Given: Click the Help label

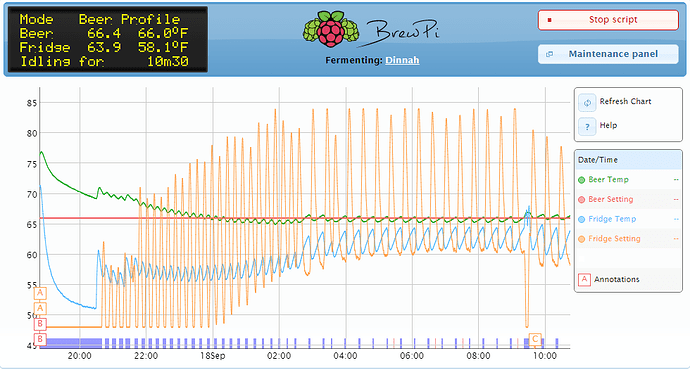Looking at the screenshot, I should click(x=608, y=125).
